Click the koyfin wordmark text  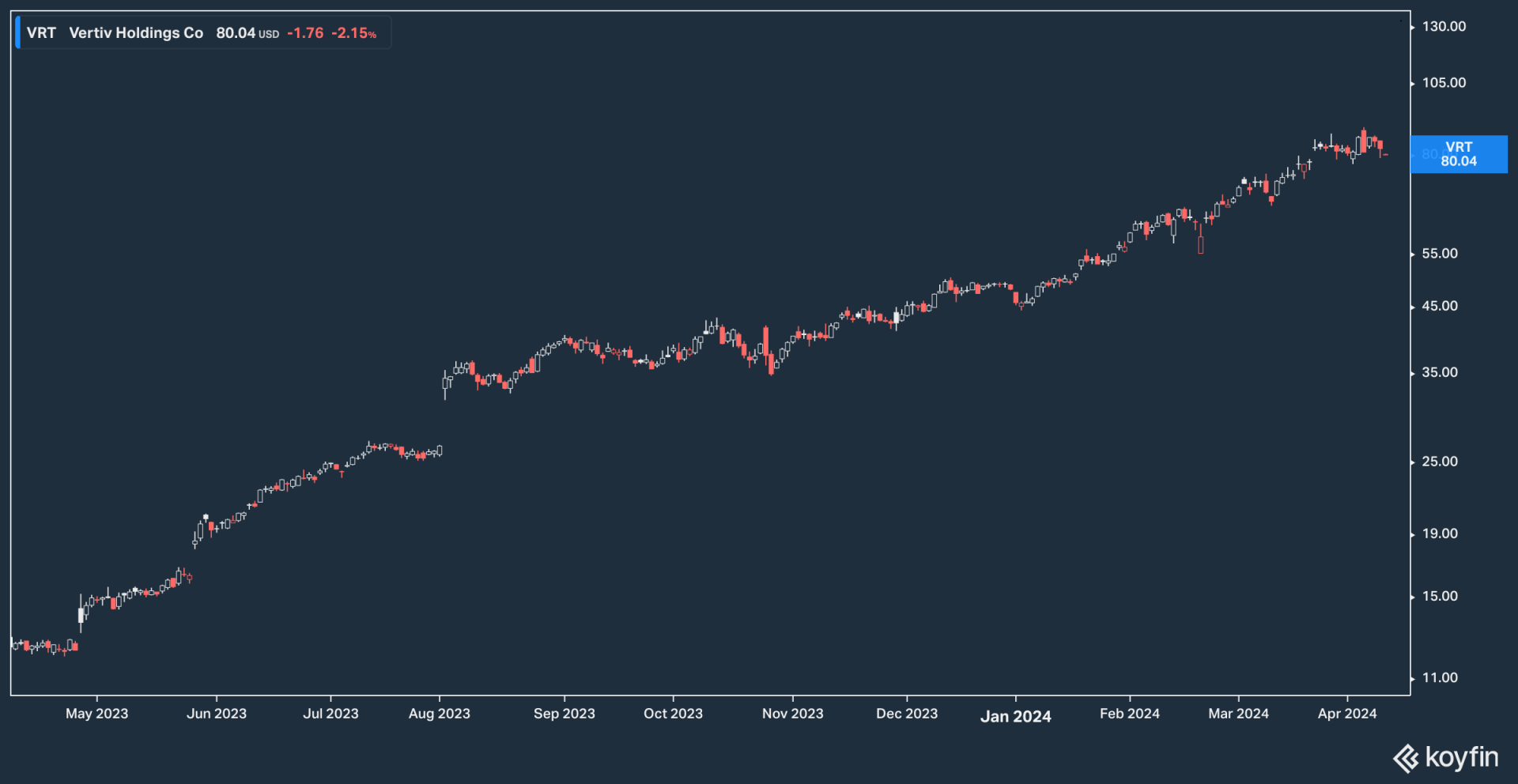1461,757
